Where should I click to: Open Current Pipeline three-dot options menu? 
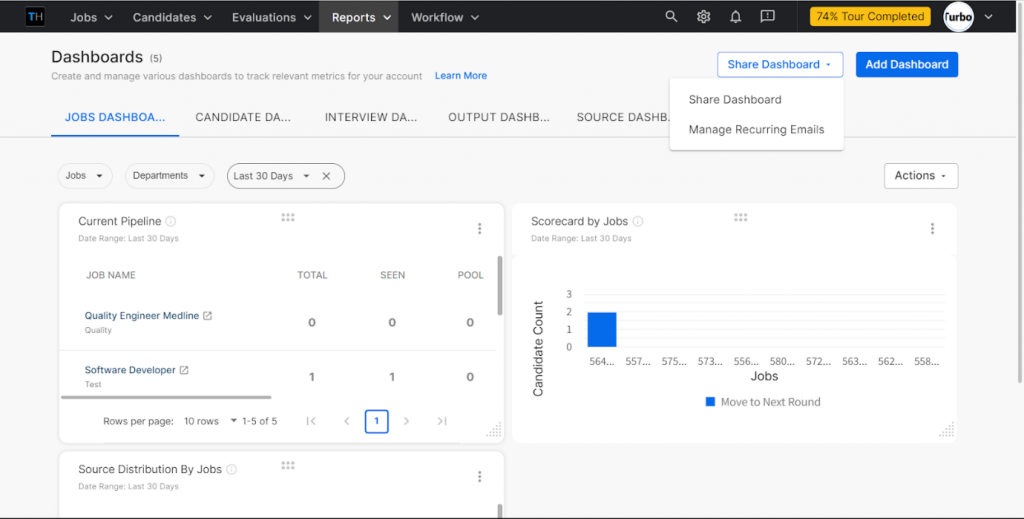point(479,229)
